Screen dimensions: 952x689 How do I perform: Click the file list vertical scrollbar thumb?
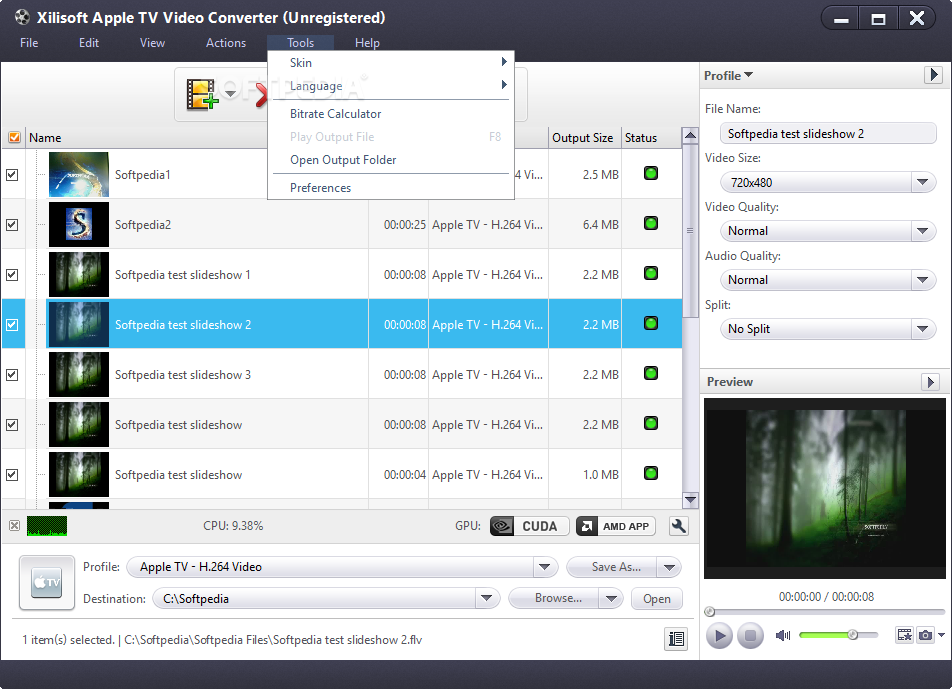click(x=690, y=231)
